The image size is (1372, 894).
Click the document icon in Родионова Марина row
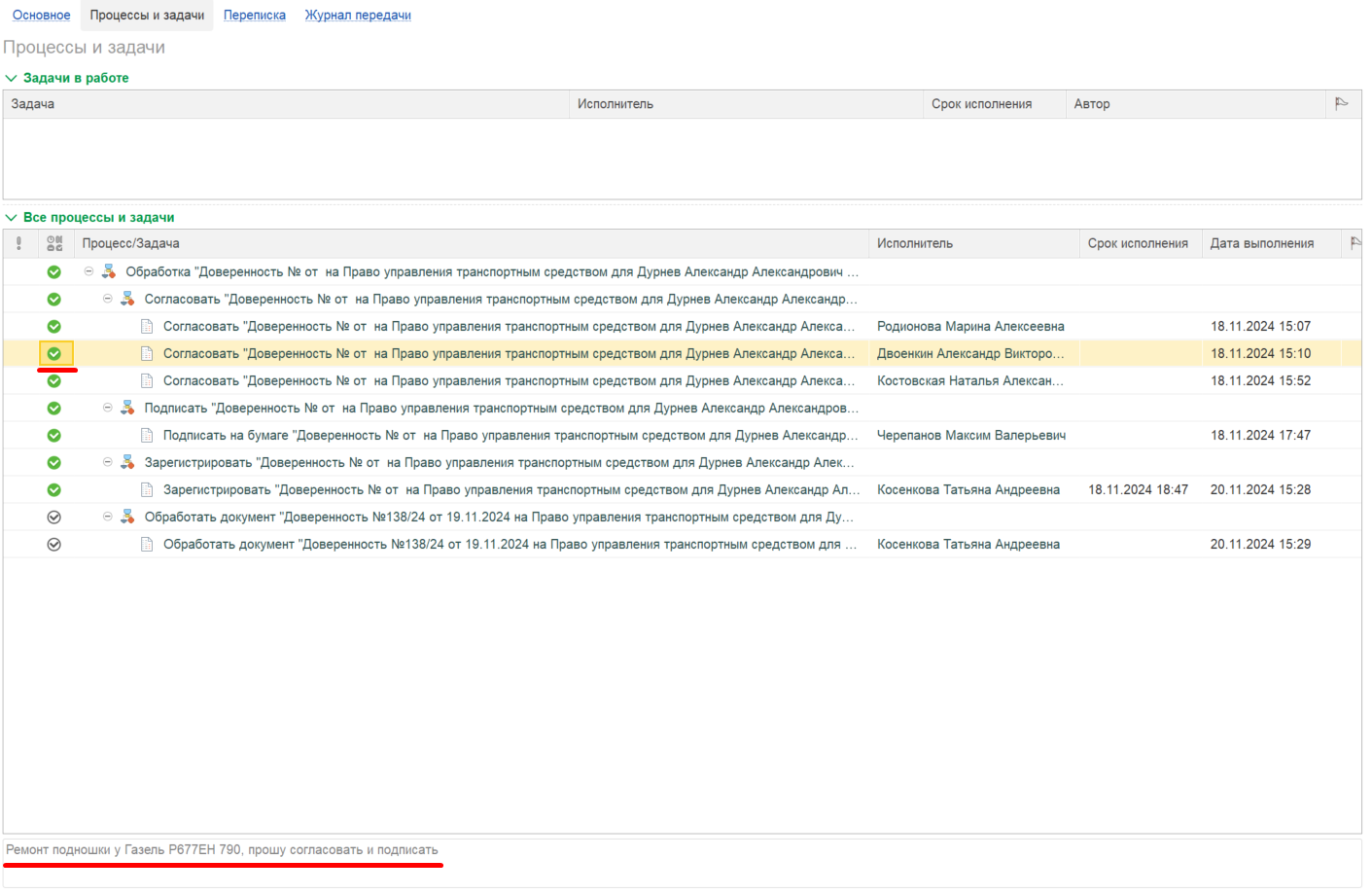tap(147, 327)
